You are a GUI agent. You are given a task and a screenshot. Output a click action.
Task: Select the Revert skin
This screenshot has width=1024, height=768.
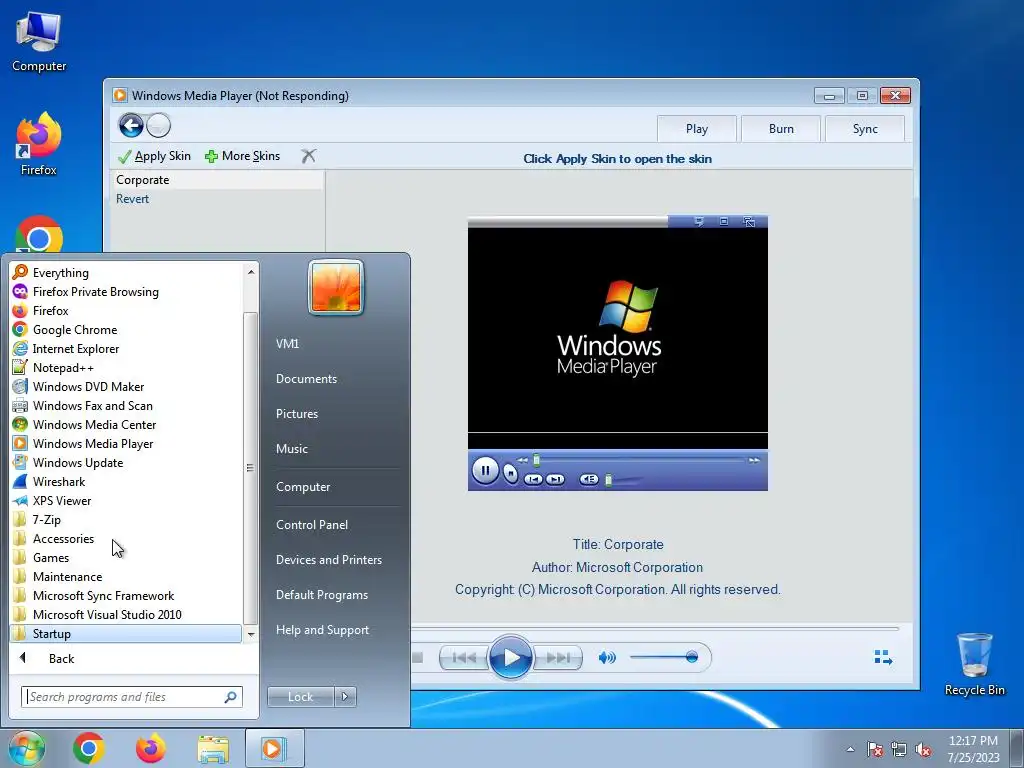[x=217, y=199]
